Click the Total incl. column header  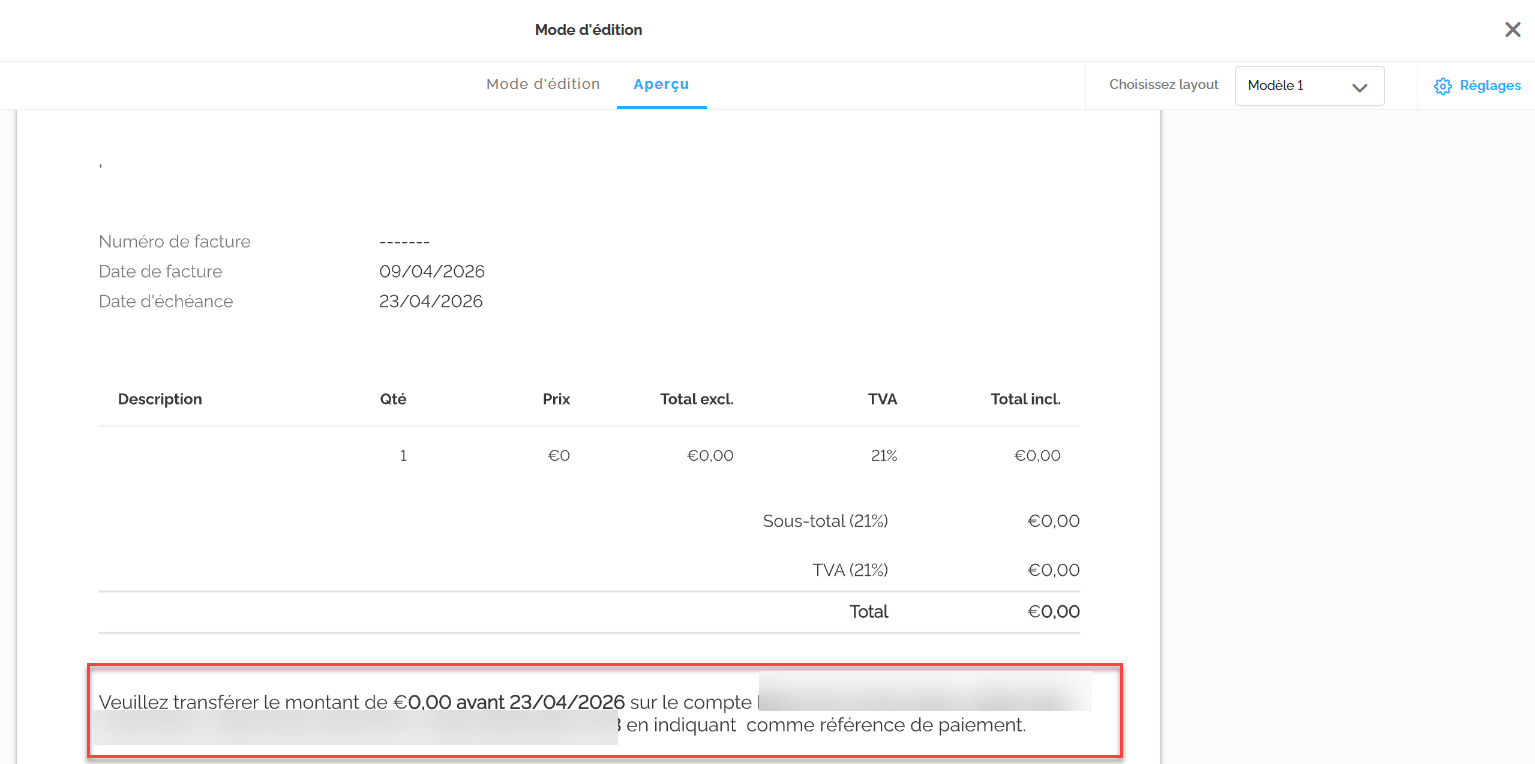click(x=1025, y=400)
